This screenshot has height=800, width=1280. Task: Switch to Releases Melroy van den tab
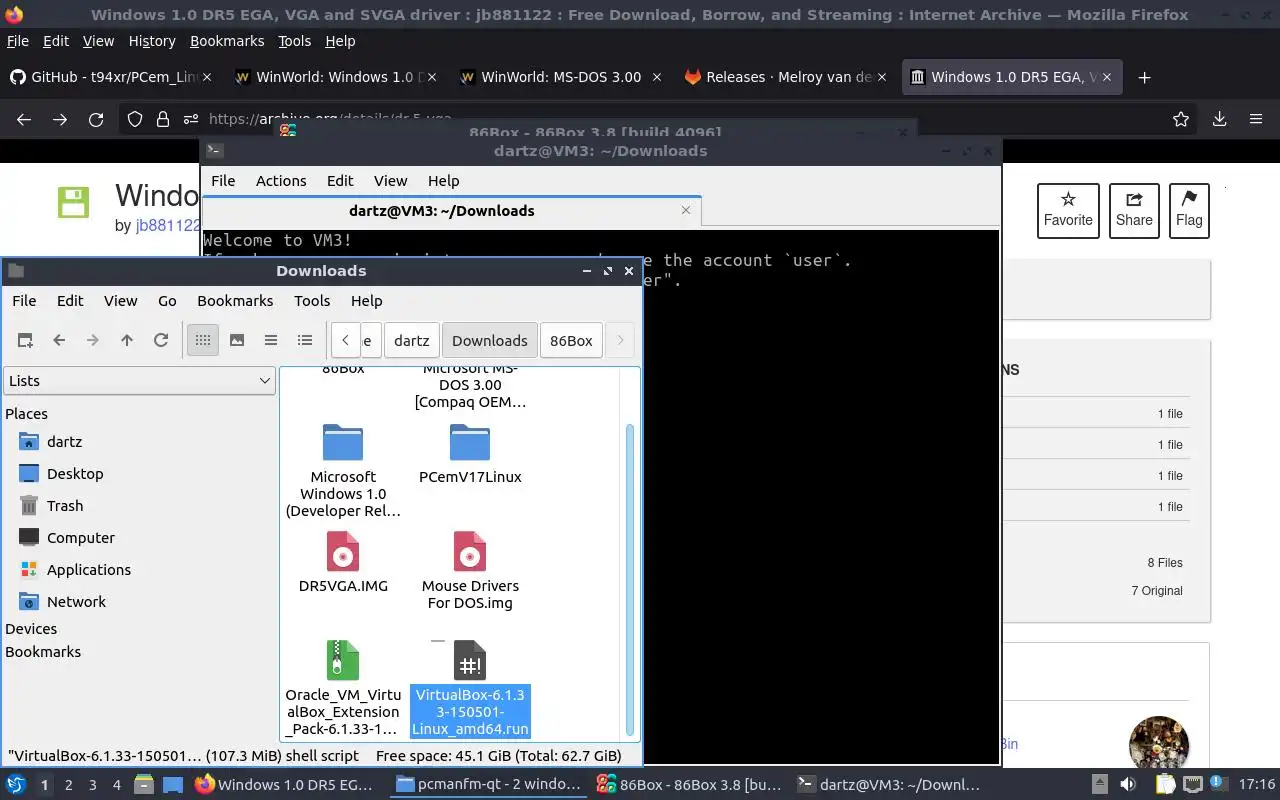click(x=786, y=77)
